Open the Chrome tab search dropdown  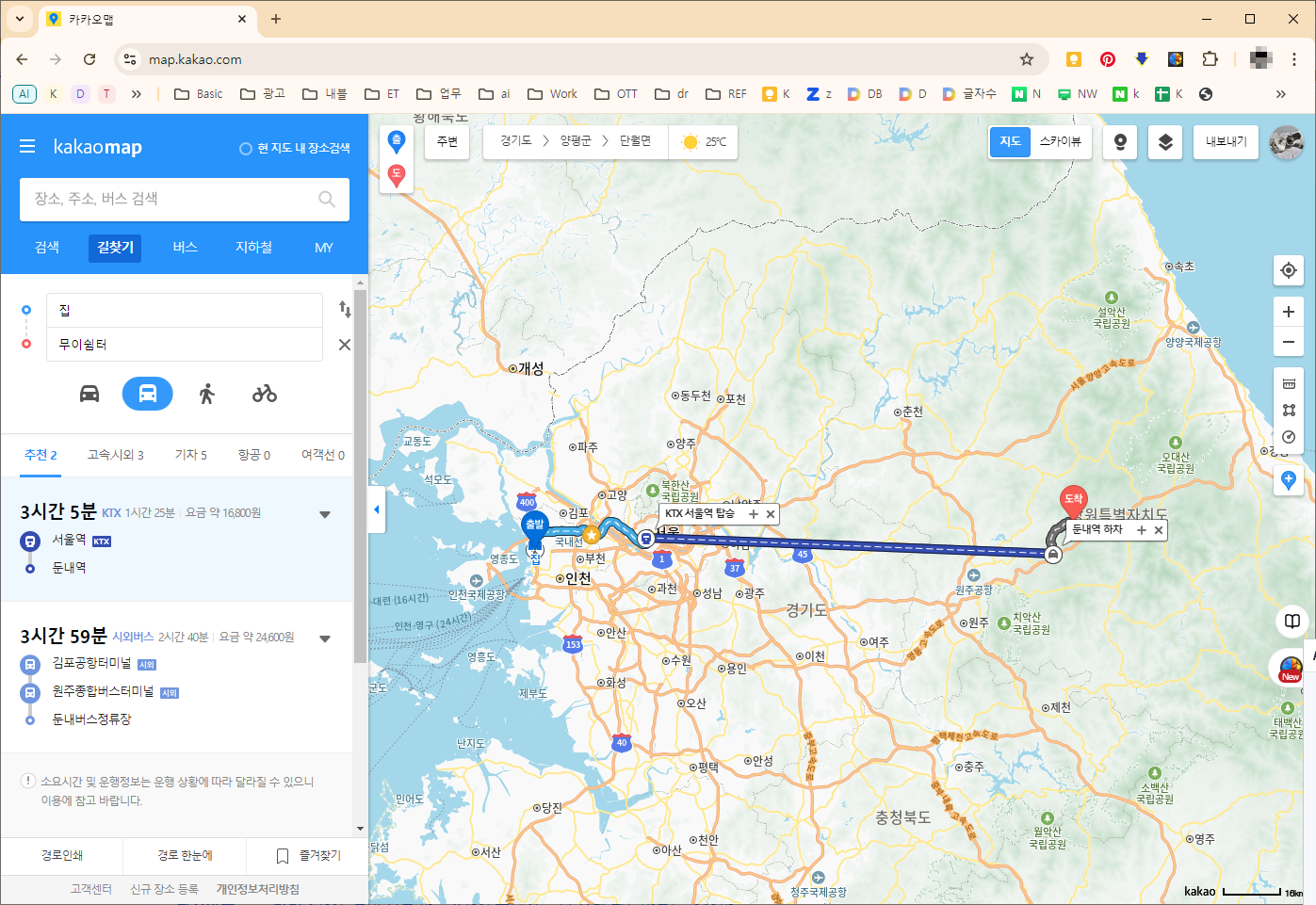[x=20, y=19]
